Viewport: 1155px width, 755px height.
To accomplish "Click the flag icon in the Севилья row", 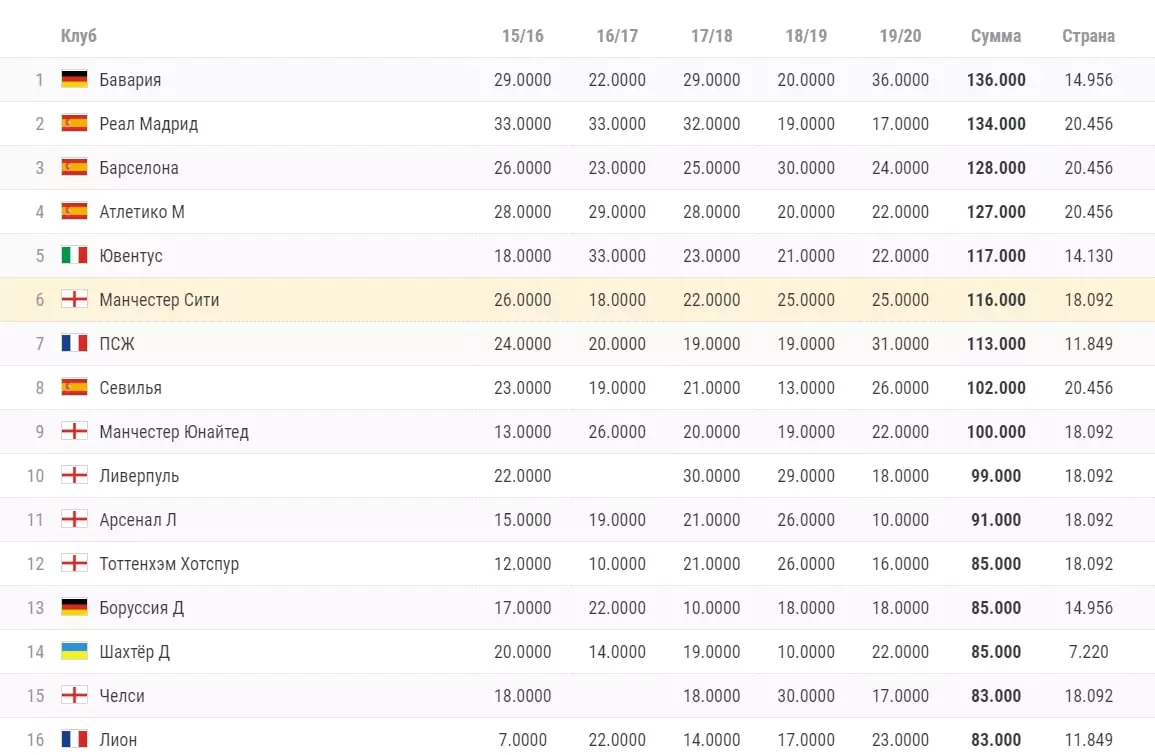I will click(x=74, y=387).
